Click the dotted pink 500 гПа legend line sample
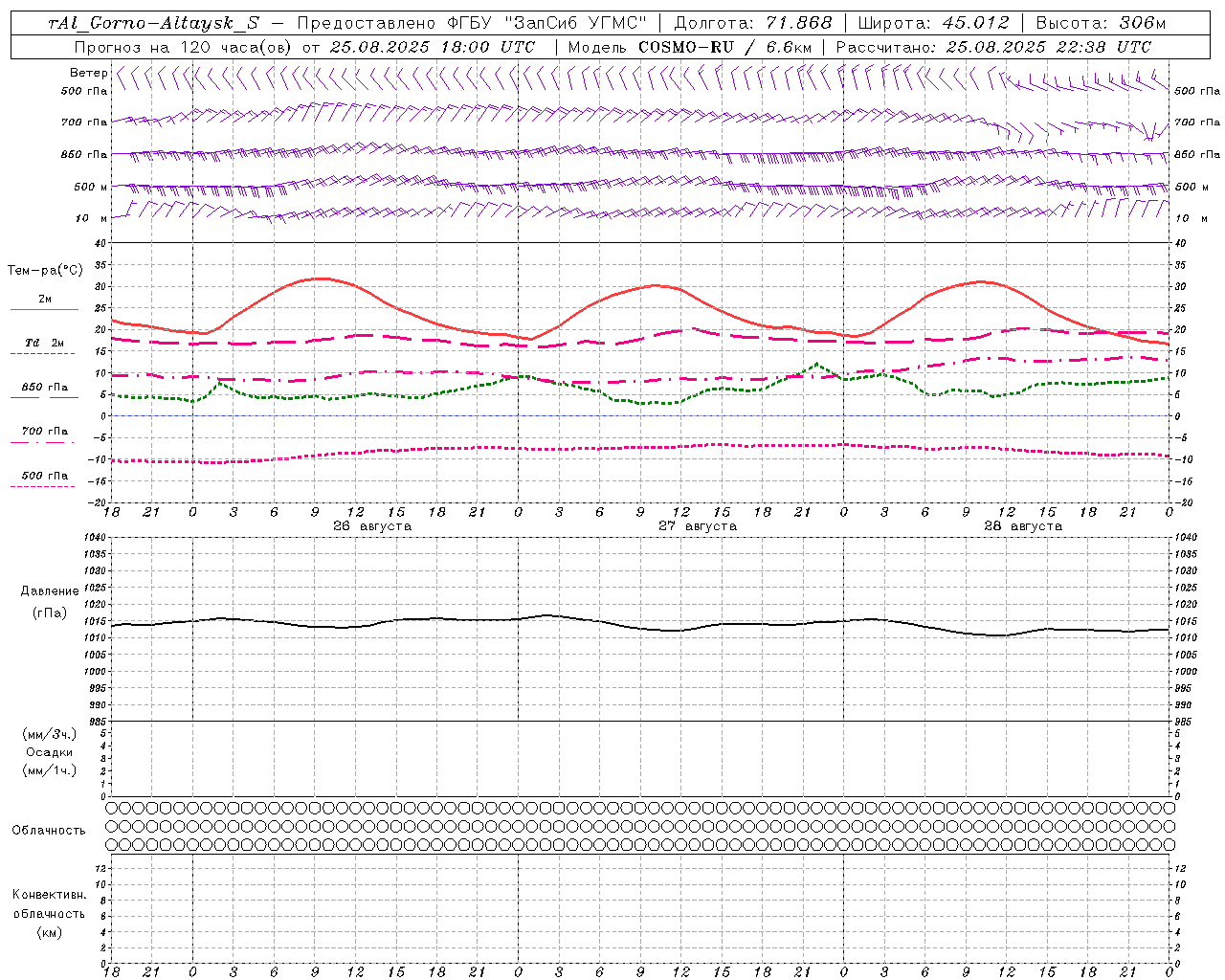This screenshot has width=1225, height=980. (42, 486)
